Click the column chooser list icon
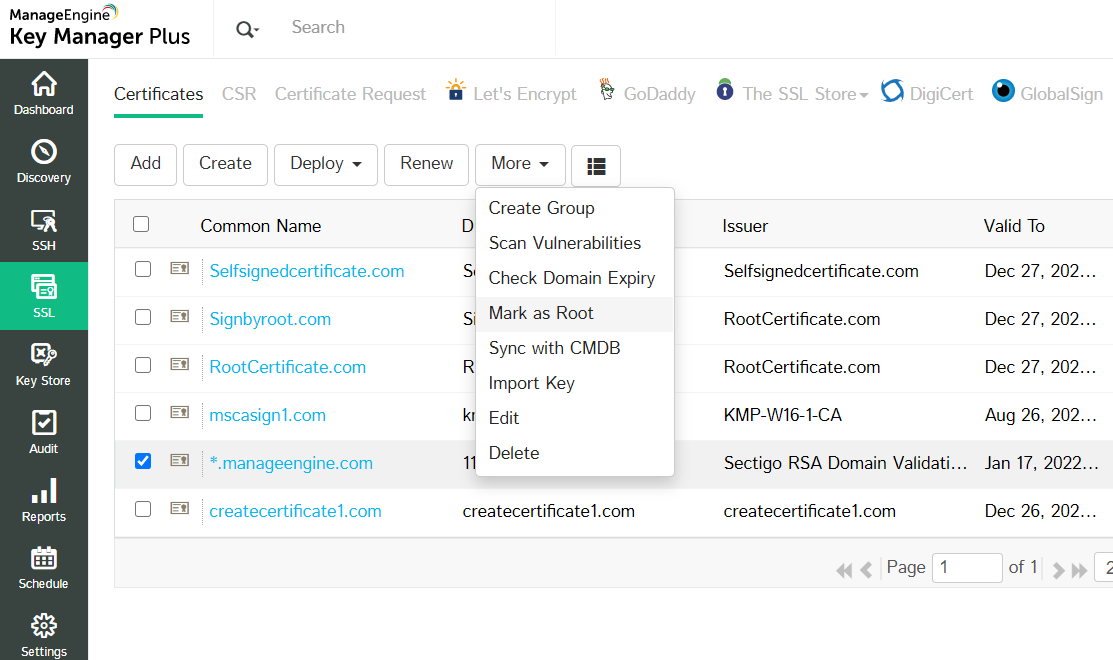1113x660 pixels. 596,166
